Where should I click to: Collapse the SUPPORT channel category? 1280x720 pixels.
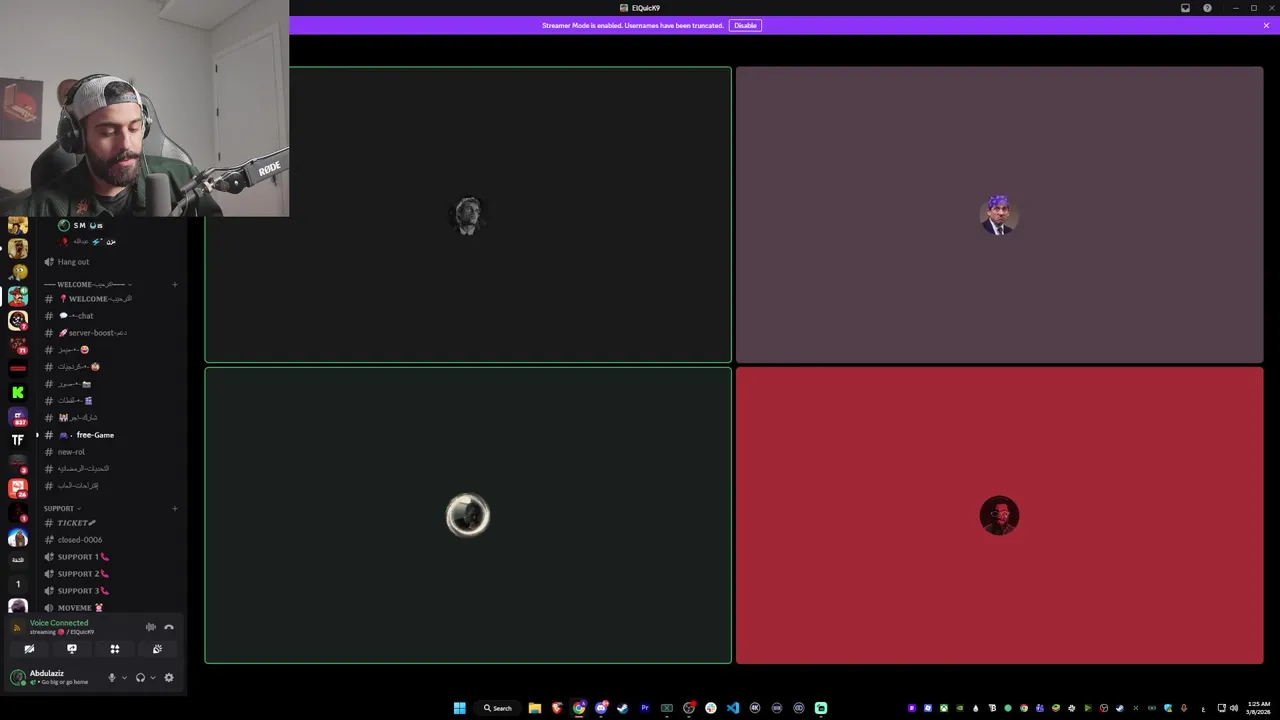[x=62, y=508]
